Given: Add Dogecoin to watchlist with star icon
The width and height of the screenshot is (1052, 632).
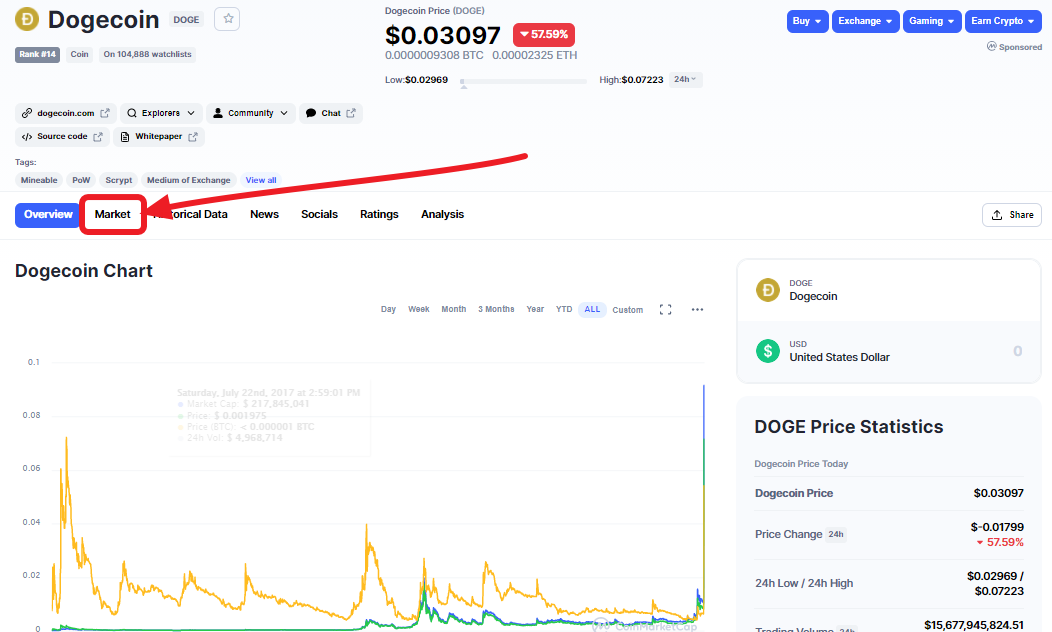Looking at the screenshot, I should tap(227, 19).
